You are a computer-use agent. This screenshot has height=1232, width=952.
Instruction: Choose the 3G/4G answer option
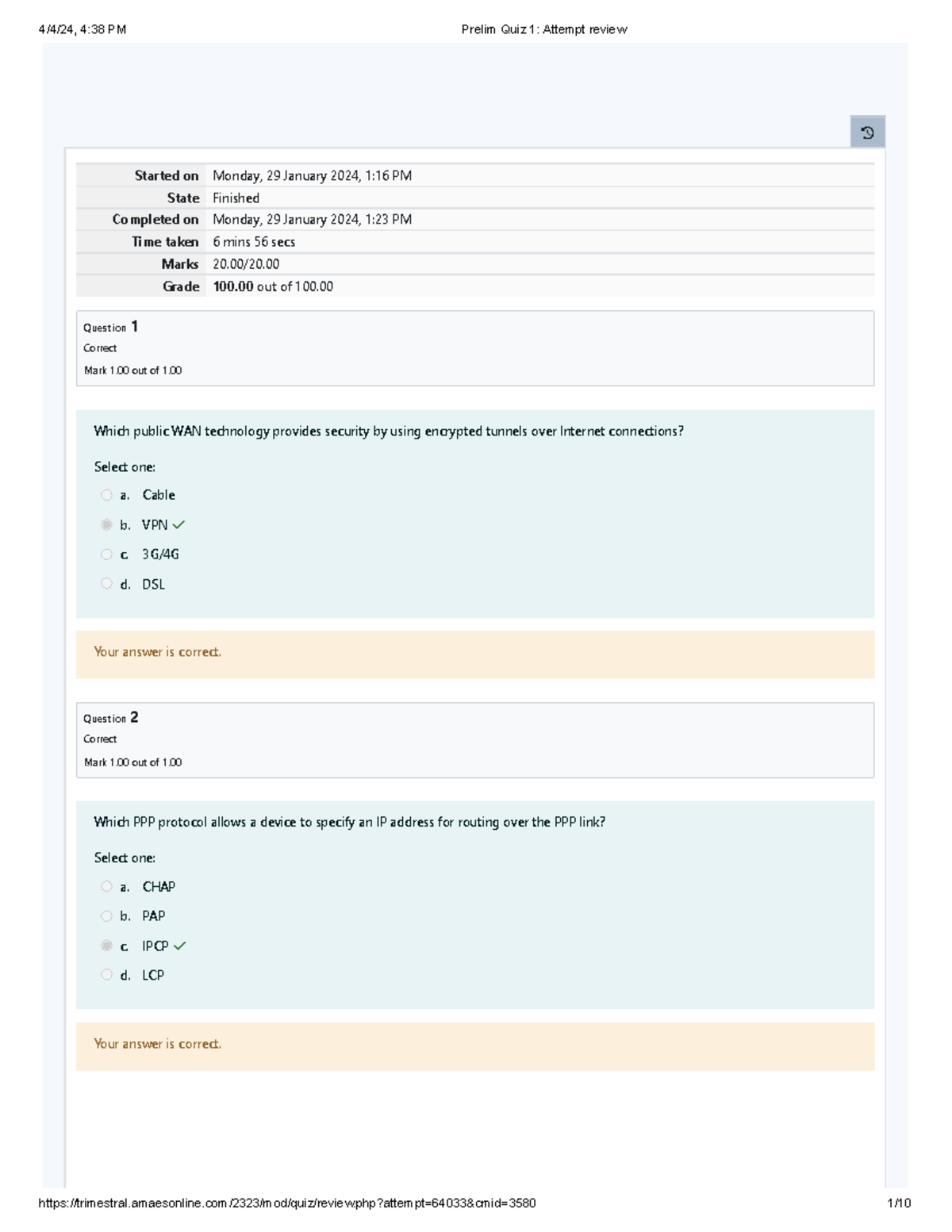pos(107,554)
